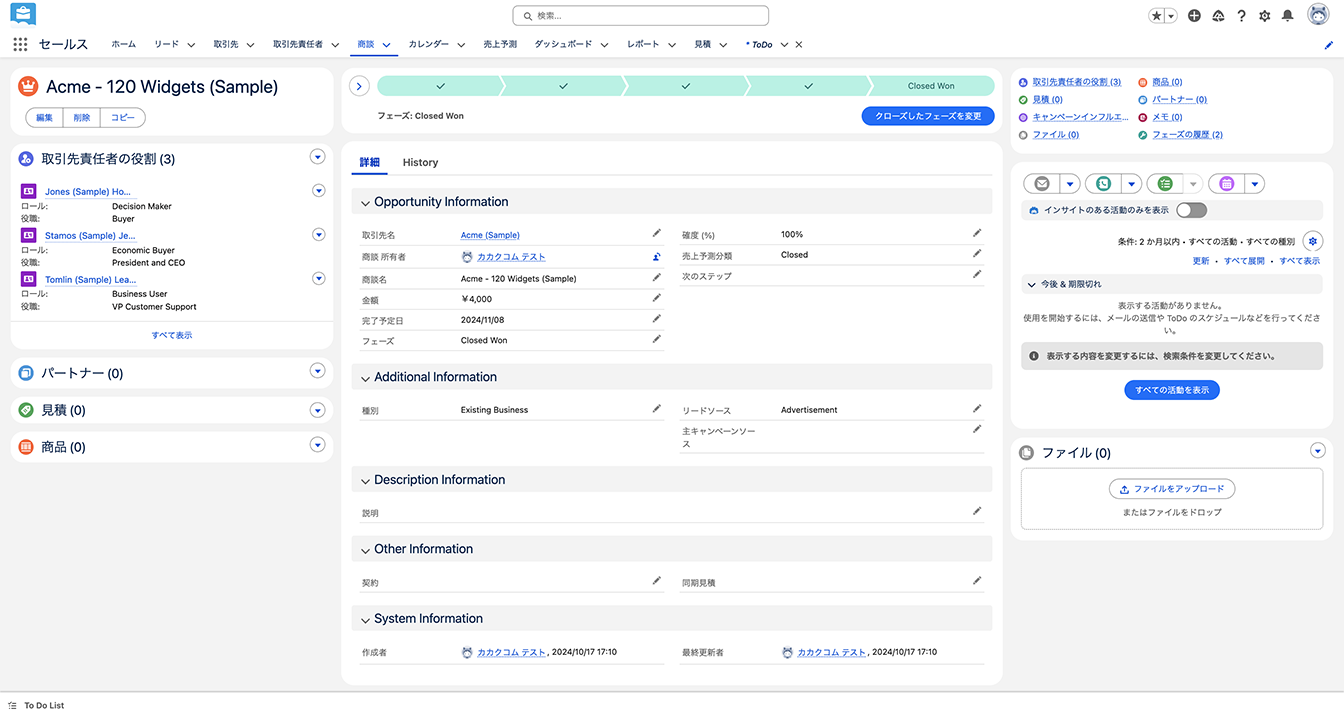
Task: Open the Global Actions plus icon
Action: coord(1194,16)
